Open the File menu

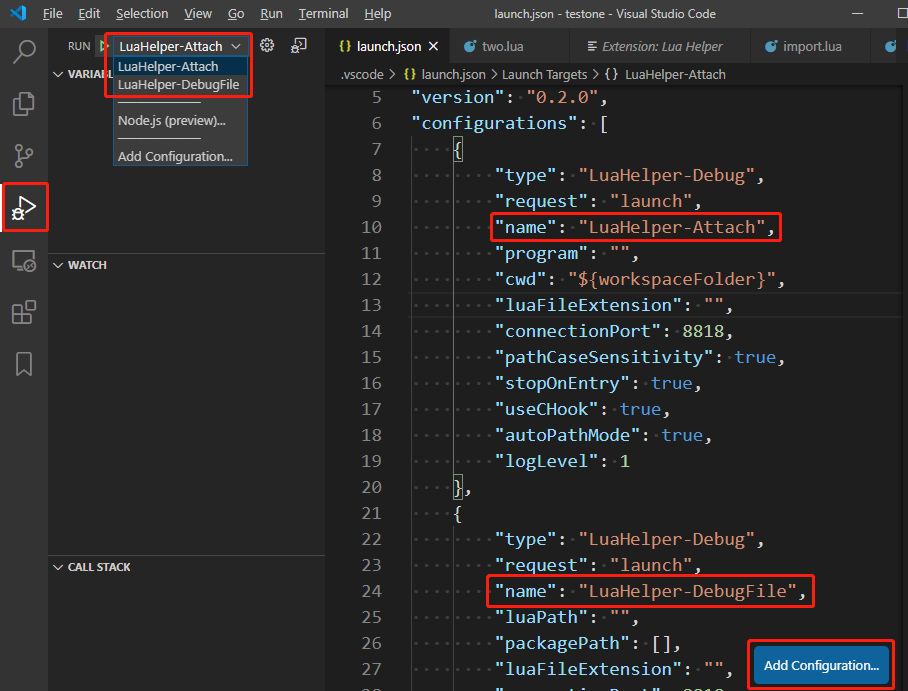click(x=52, y=13)
